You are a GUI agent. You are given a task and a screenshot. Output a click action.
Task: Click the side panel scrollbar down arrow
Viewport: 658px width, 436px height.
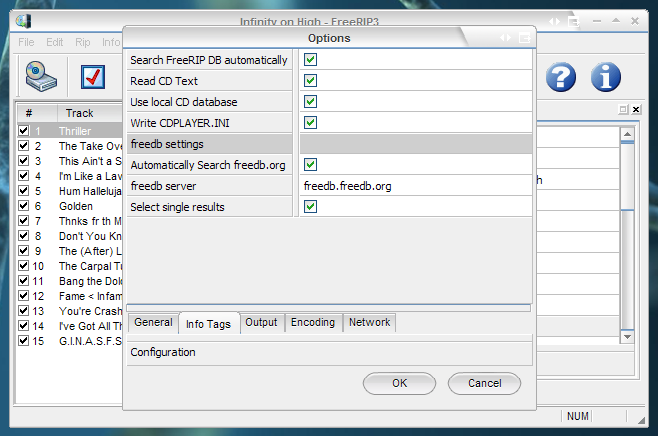click(627, 337)
